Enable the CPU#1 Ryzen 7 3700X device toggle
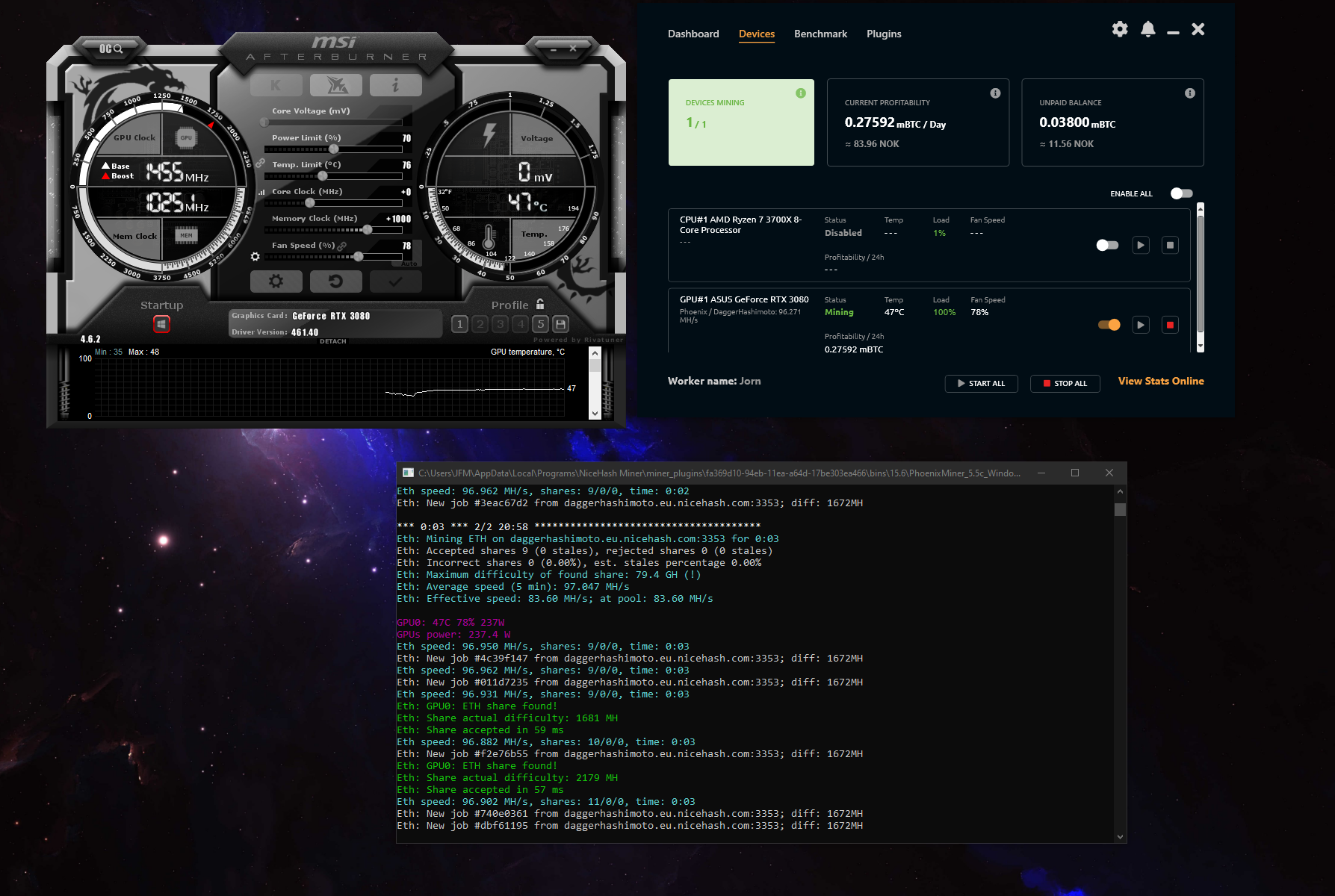Screen dimensions: 1335x896 1107,245
